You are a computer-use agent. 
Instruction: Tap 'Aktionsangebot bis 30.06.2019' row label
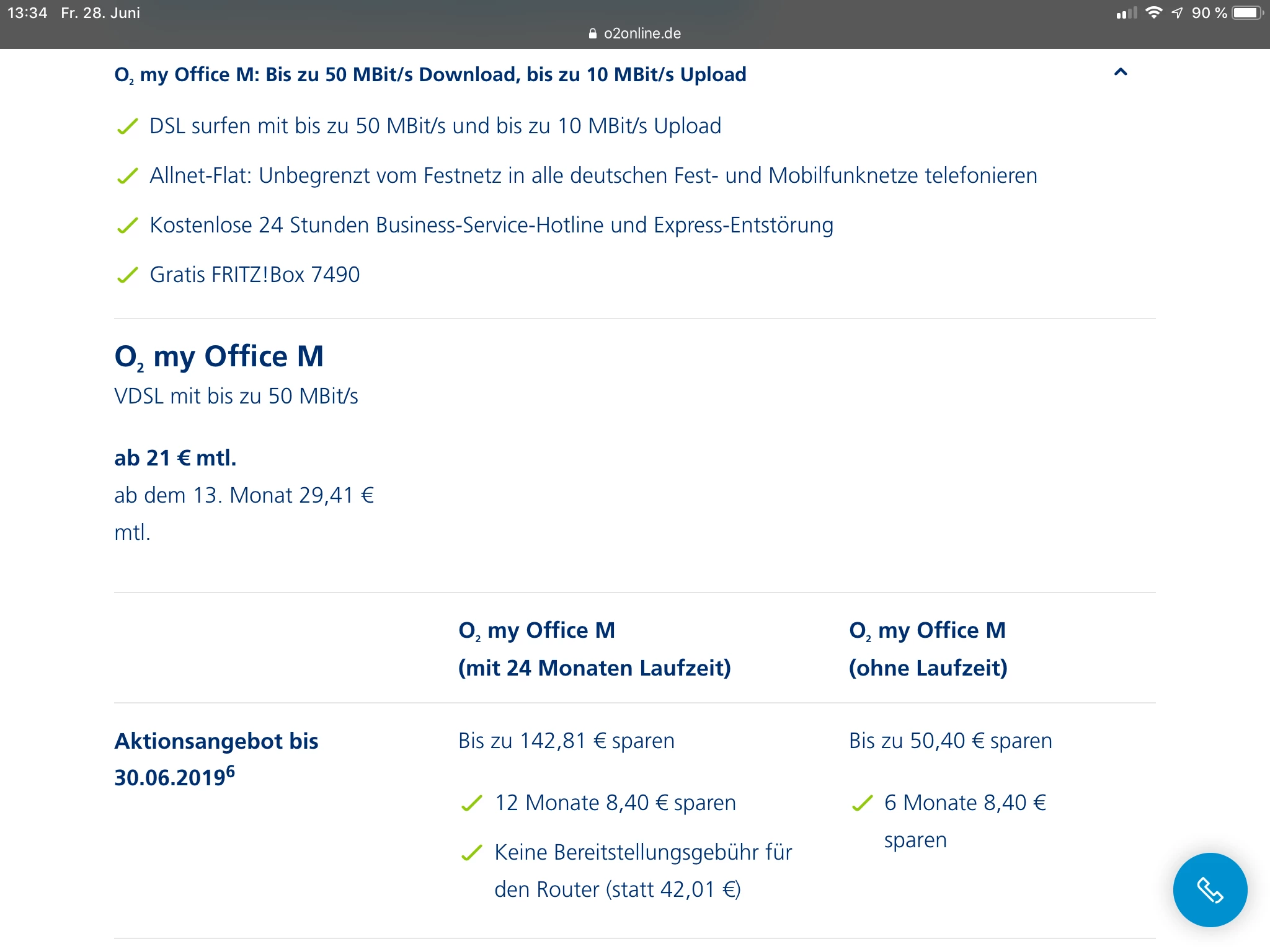(216, 759)
